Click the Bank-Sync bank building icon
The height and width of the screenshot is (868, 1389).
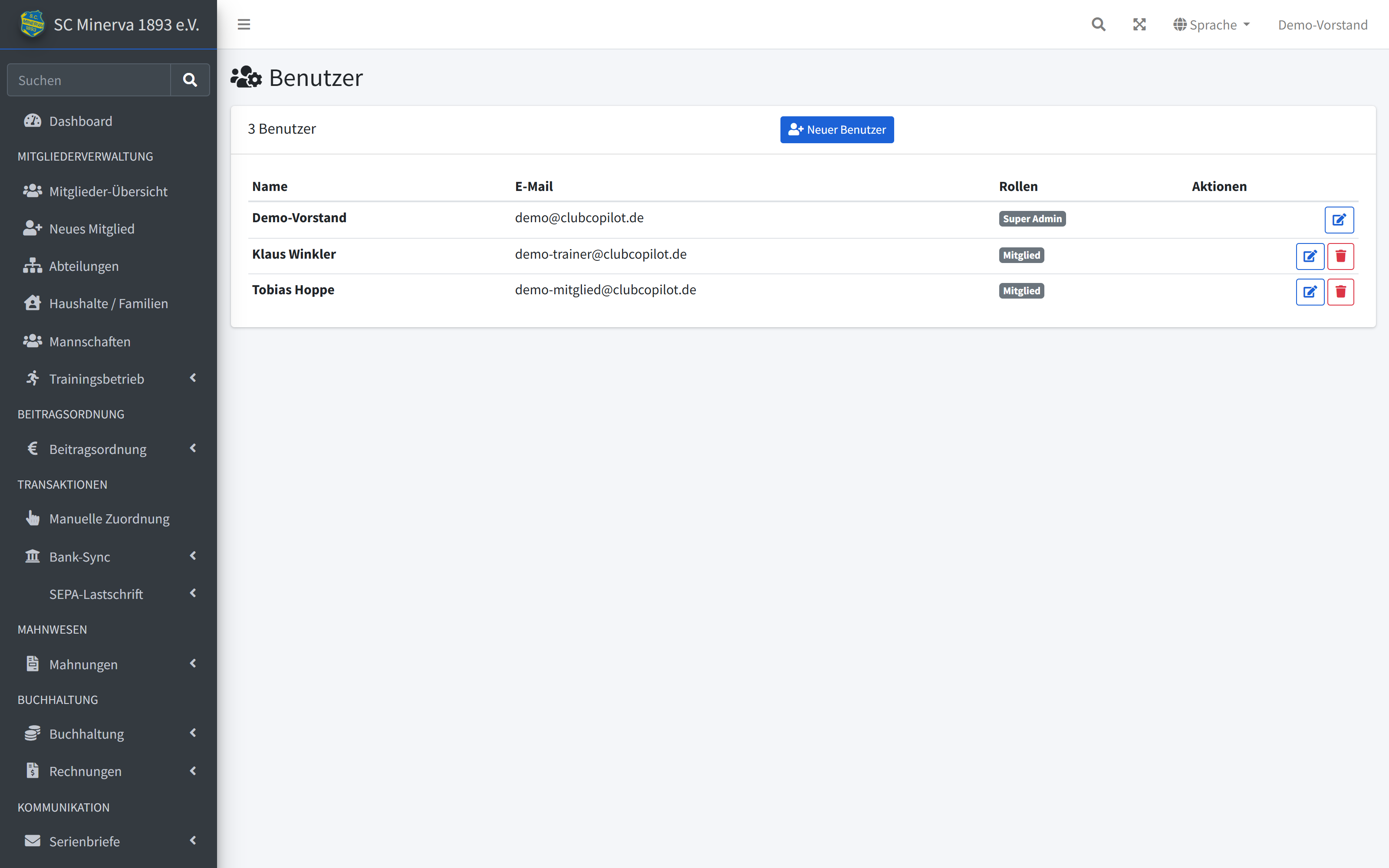point(32,556)
